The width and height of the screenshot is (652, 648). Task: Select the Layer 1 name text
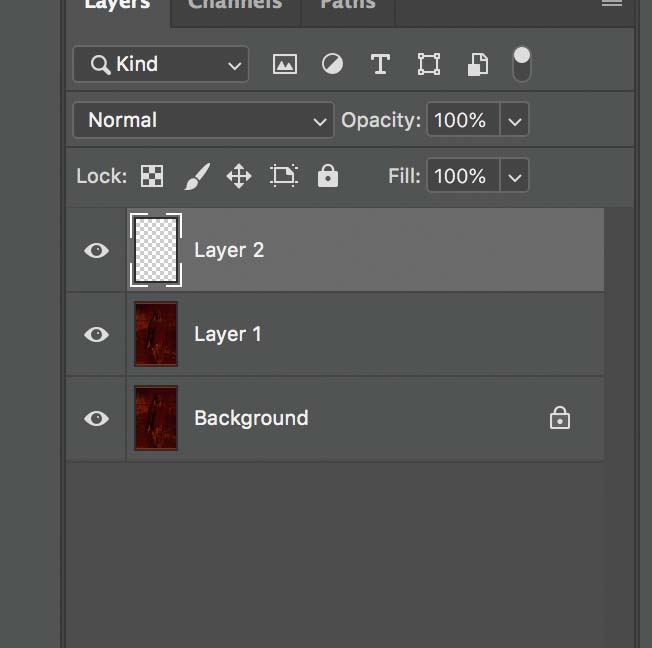pos(228,334)
